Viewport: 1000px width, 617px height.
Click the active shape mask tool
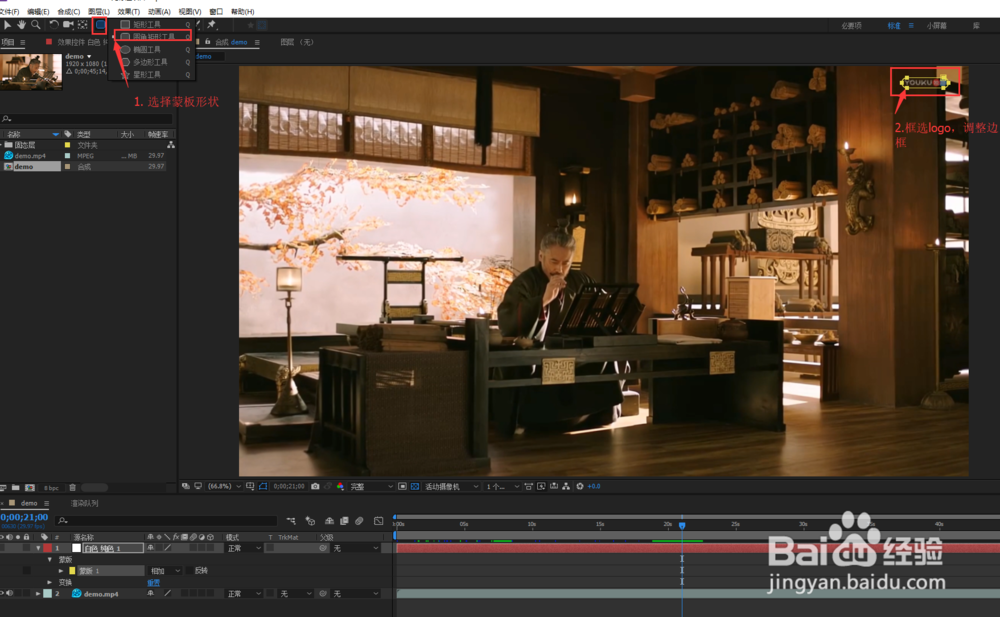click(x=99, y=24)
